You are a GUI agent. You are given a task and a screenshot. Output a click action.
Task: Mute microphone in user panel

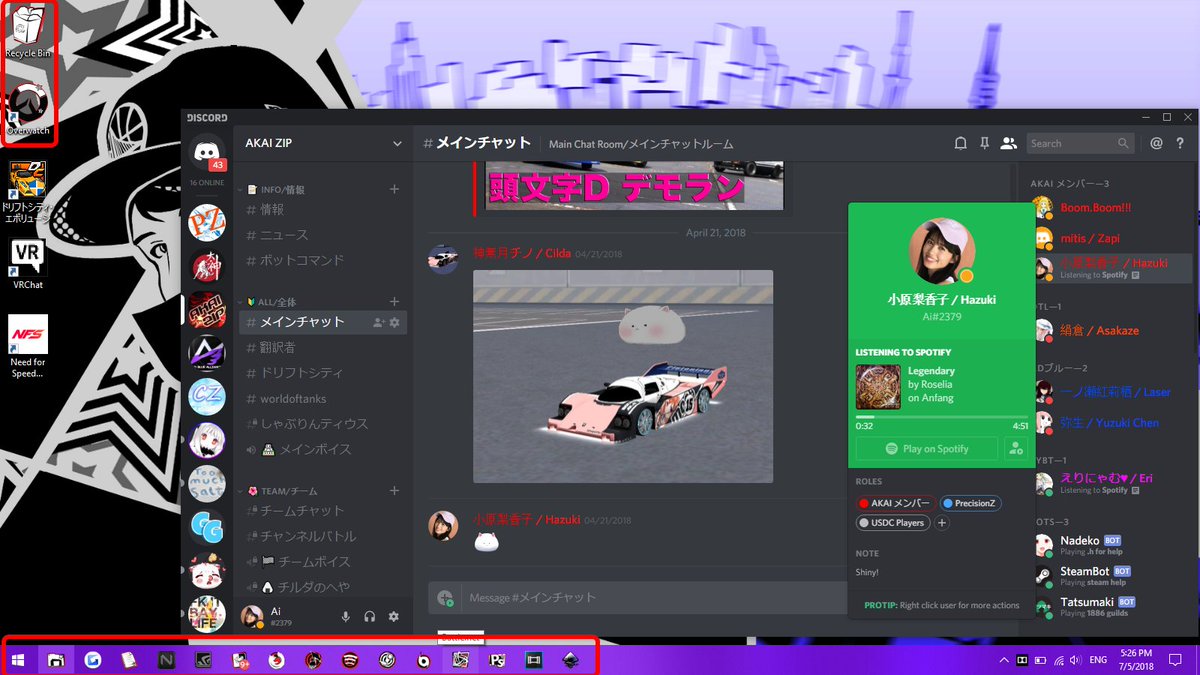[x=346, y=617]
